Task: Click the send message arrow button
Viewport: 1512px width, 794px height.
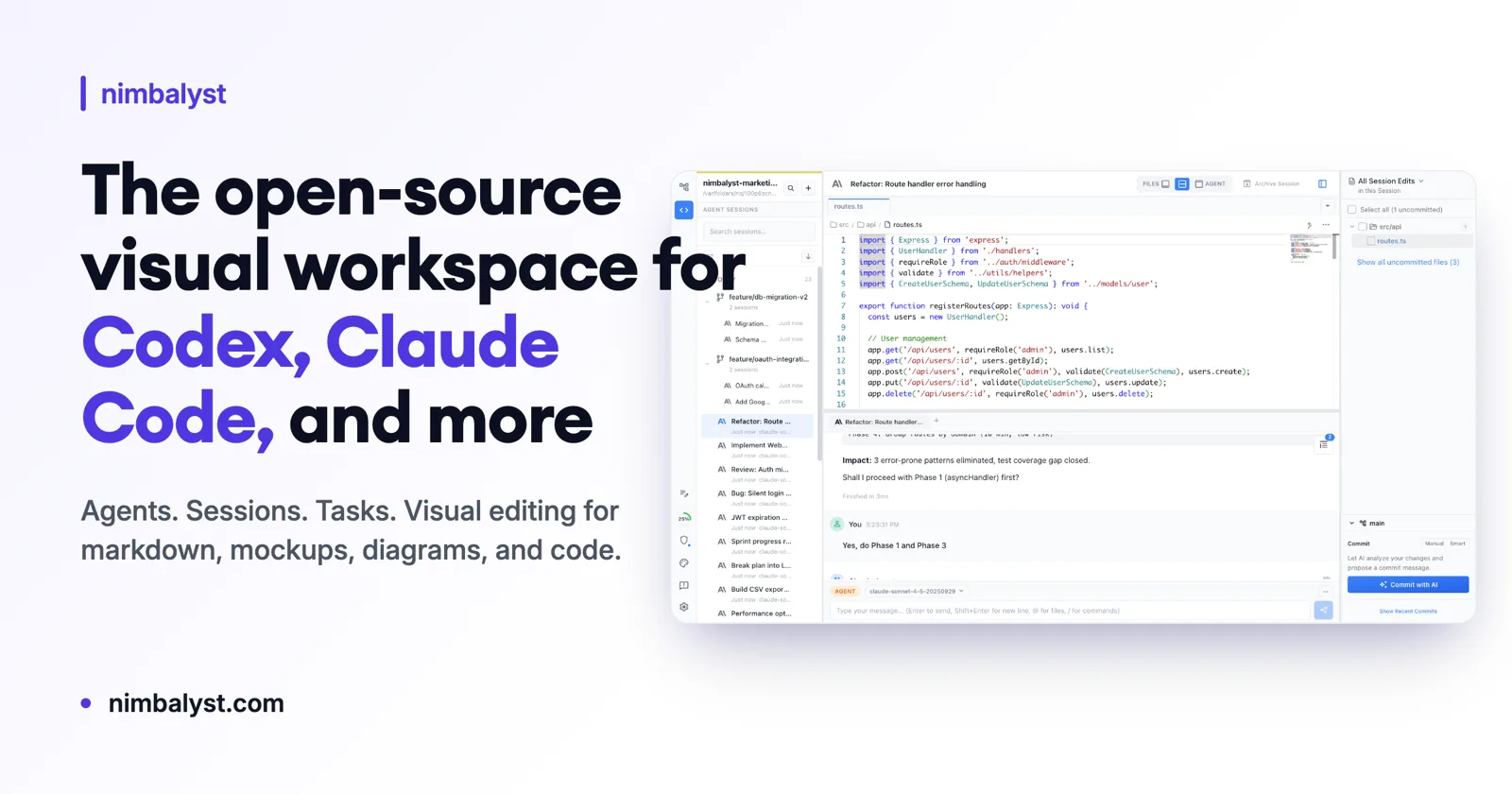Action: pos(1324,611)
